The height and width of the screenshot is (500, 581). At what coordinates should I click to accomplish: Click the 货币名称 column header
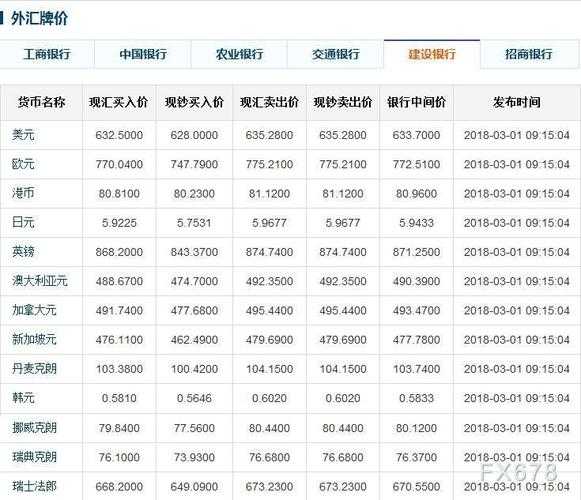point(42,102)
